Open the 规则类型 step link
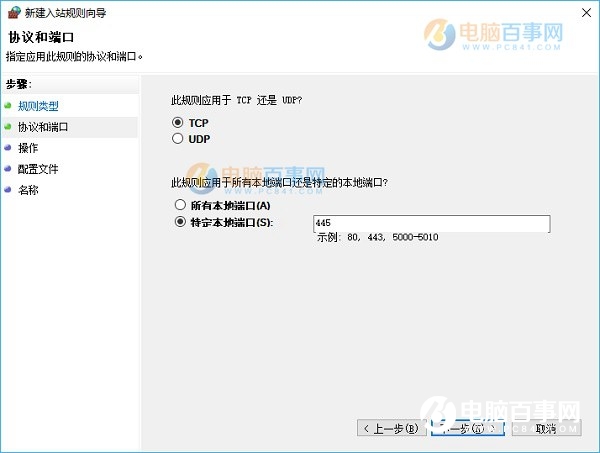 coord(38,106)
